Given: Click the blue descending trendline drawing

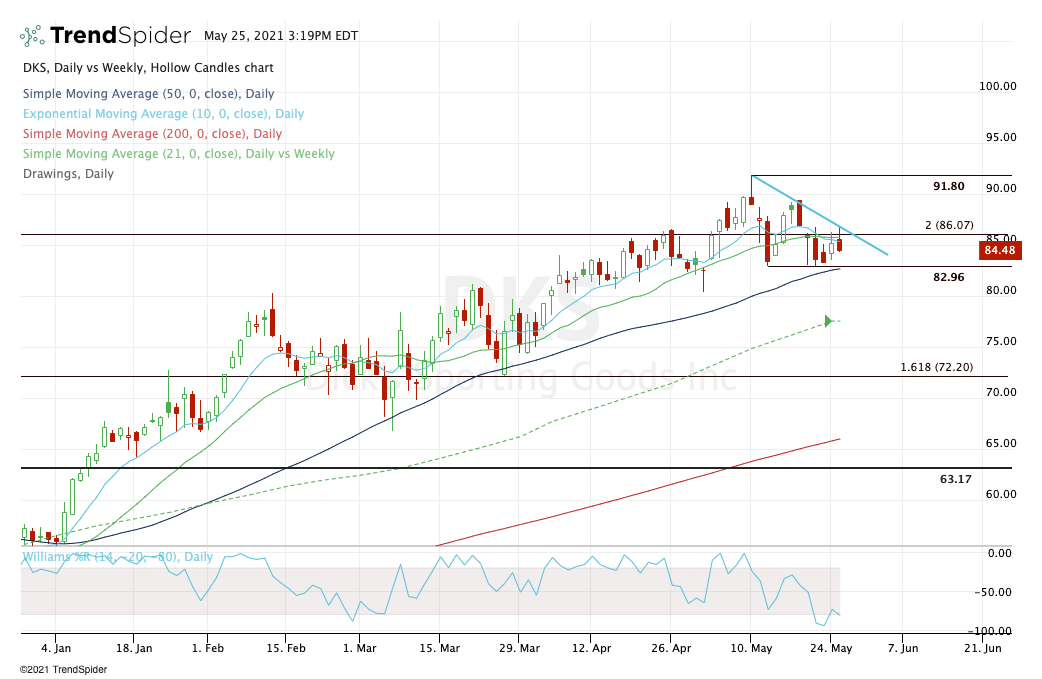Looking at the screenshot, I should (820, 215).
